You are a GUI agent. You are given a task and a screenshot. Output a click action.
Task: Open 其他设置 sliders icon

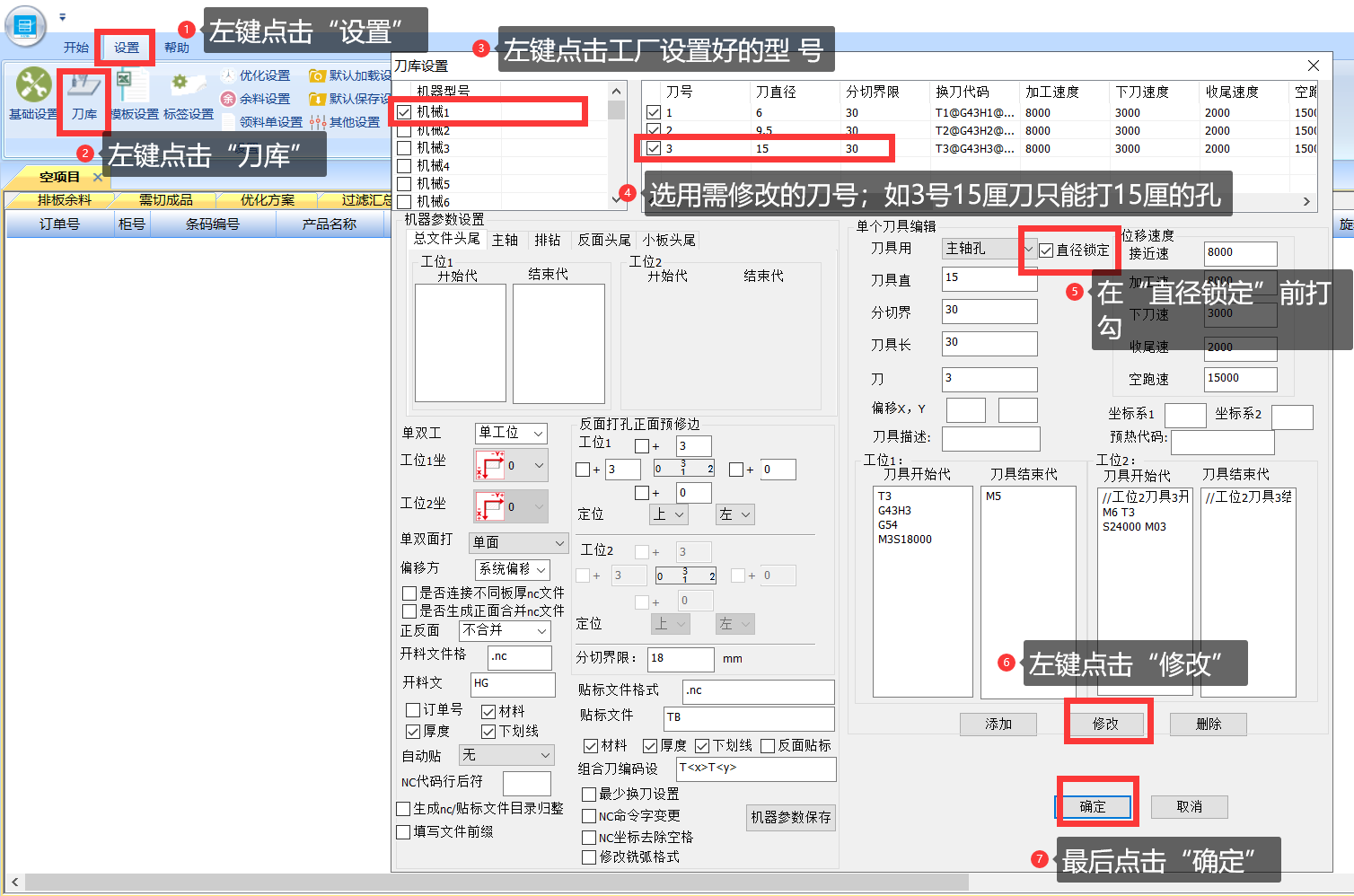click(317, 122)
